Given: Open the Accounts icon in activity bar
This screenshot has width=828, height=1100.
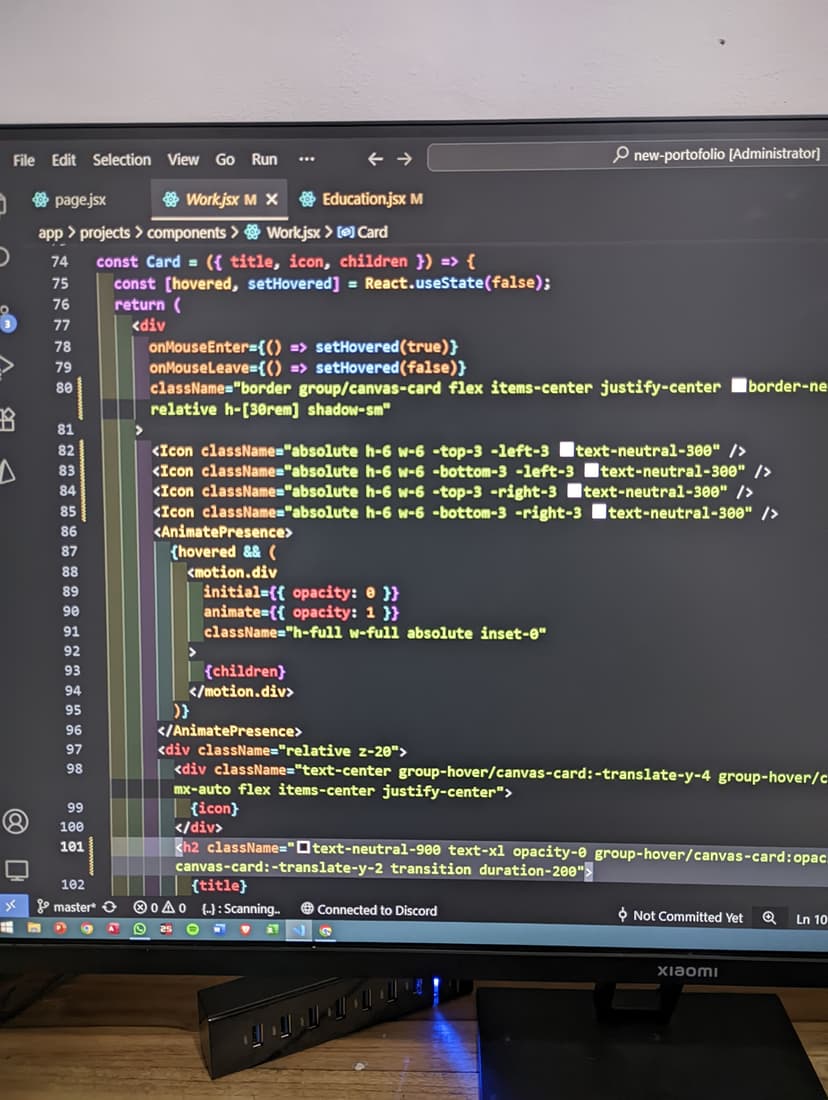Looking at the screenshot, I should pyautogui.click(x=15, y=821).
